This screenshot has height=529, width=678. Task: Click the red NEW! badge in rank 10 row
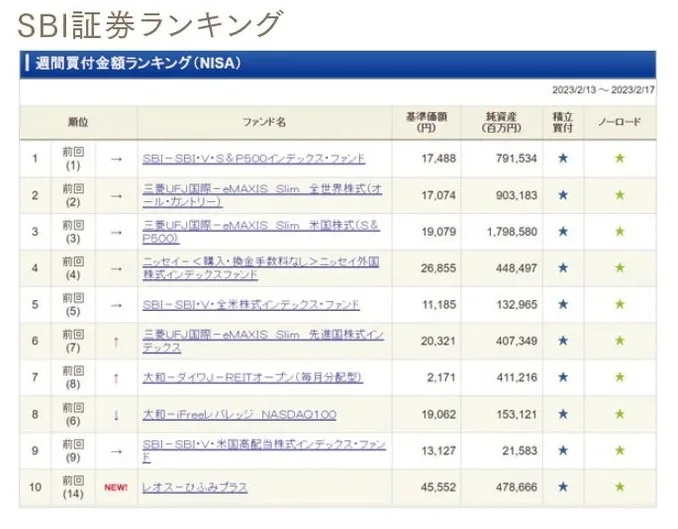[116, 487]
